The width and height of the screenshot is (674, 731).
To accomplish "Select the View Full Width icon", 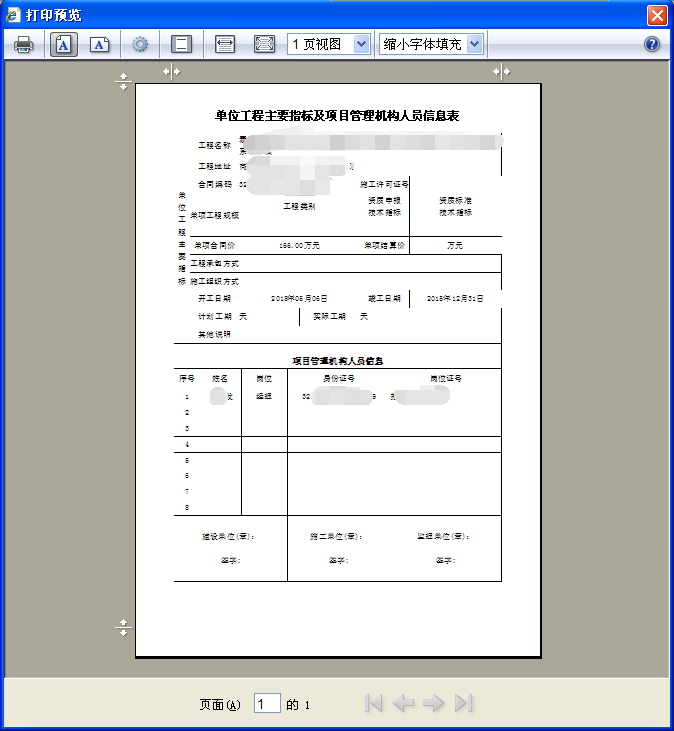I will tap(225, 44).
